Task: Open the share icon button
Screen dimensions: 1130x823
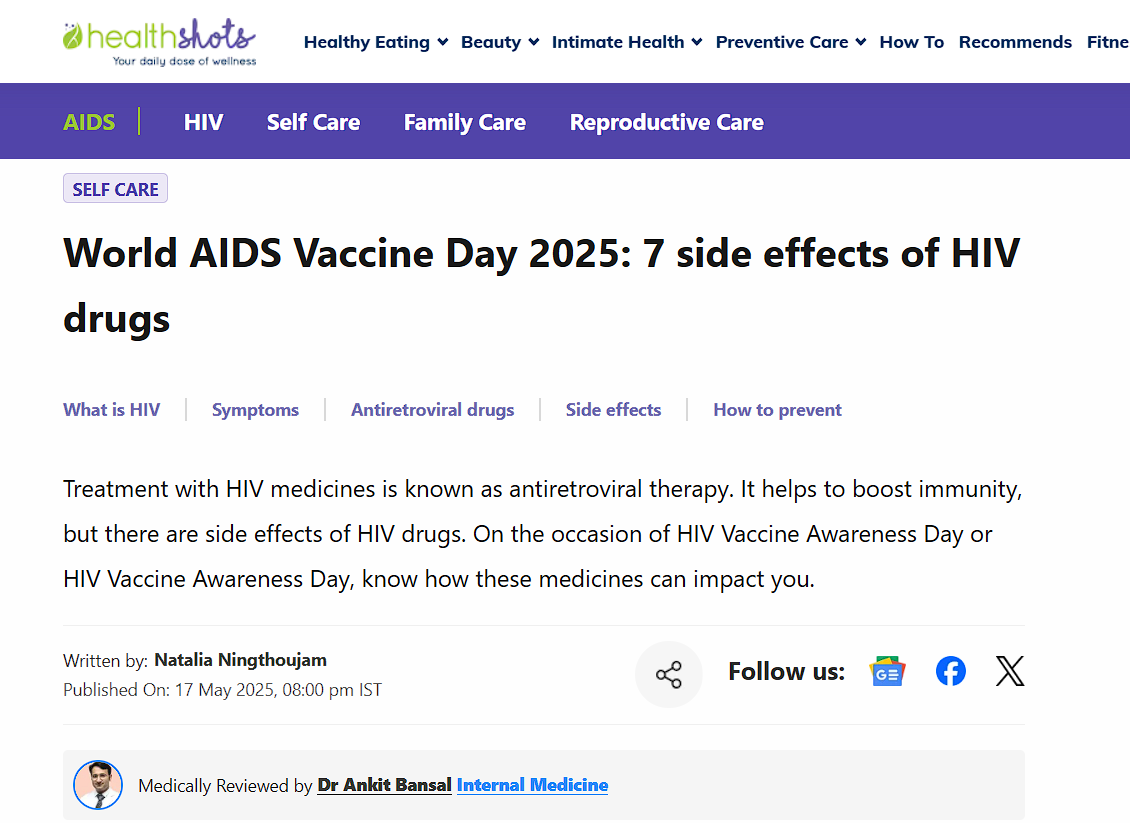Action: pos(669,675)
